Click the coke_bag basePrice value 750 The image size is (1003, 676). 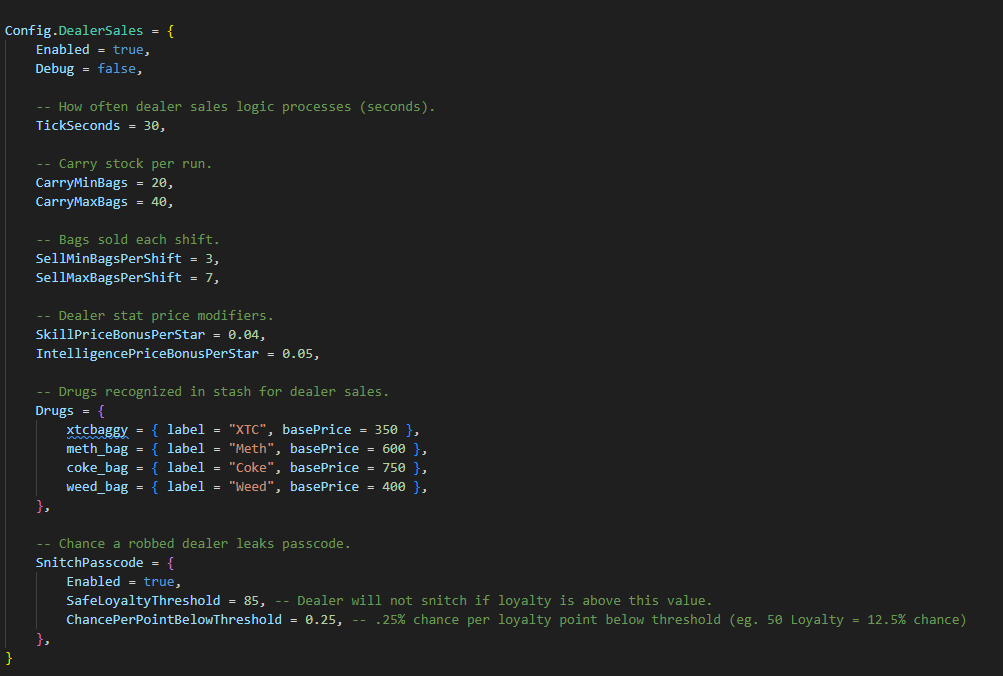pyautogui.click(x=395, y=467)
